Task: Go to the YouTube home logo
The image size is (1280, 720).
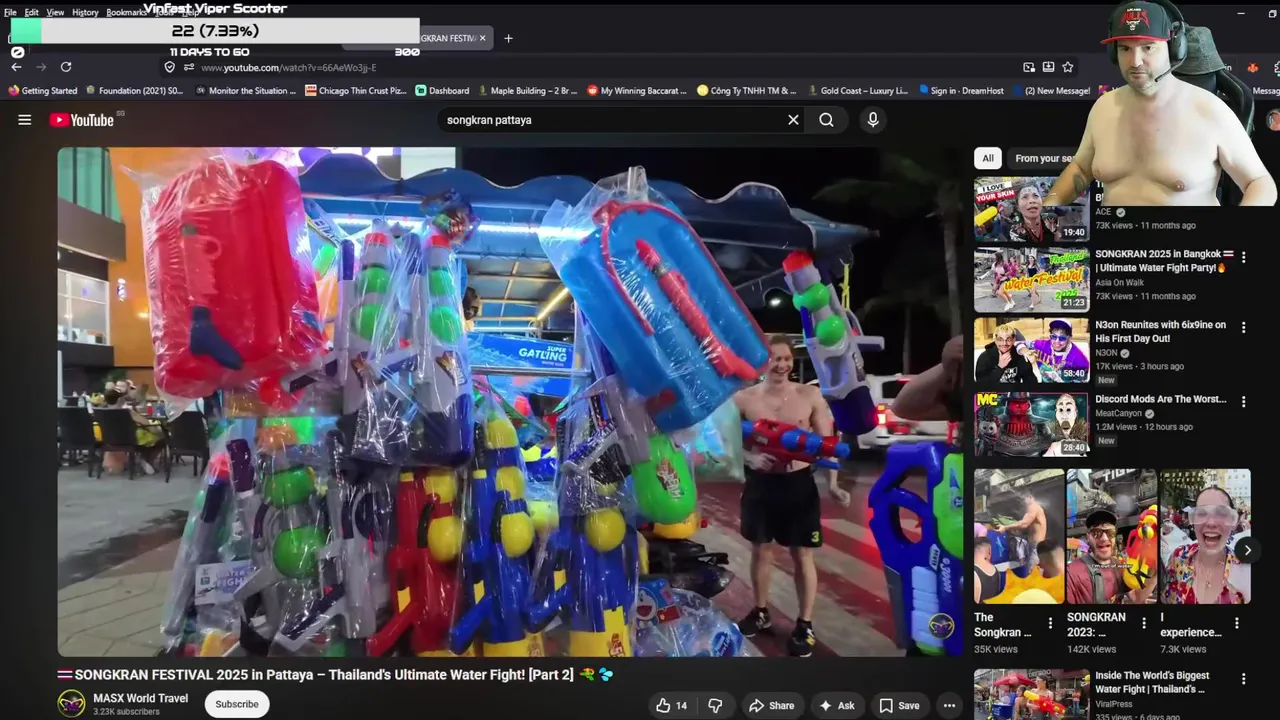Action: tap(82, 120)
